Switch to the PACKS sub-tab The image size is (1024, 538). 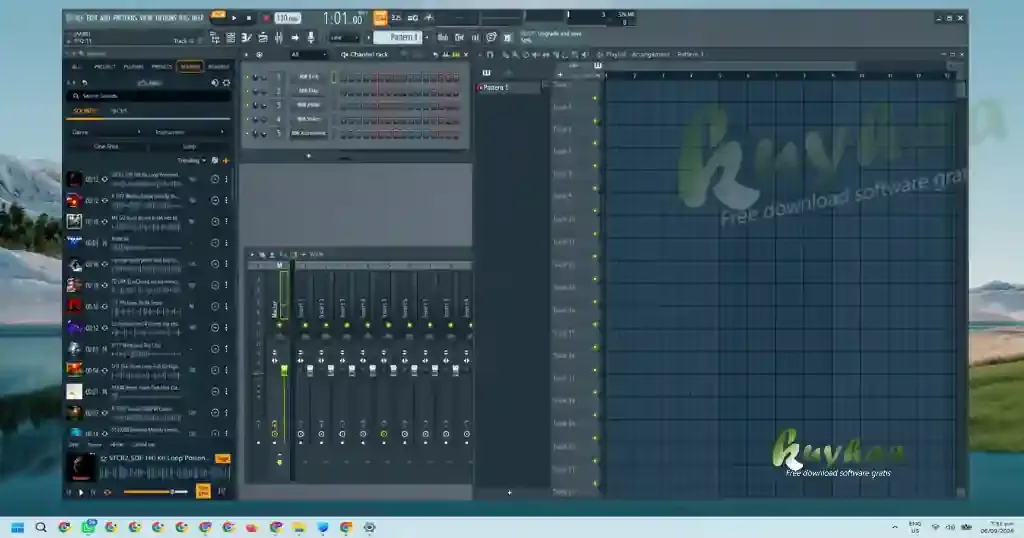coord(119,111)
